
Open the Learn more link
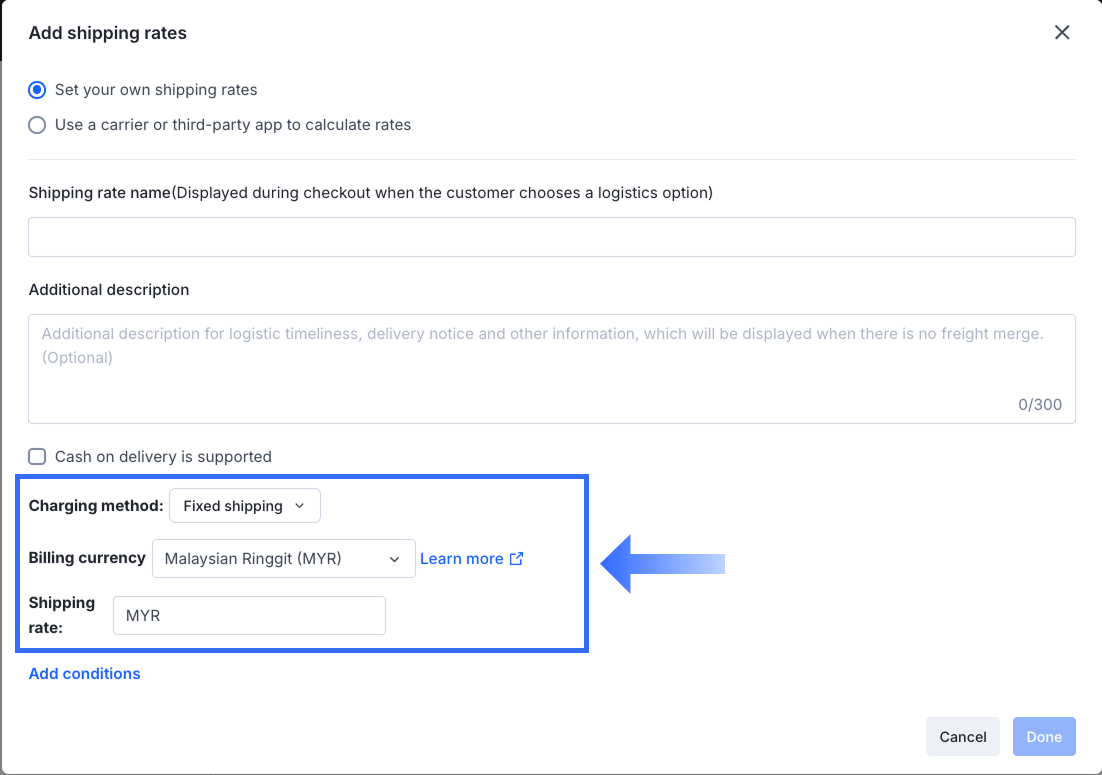(461, 559)
